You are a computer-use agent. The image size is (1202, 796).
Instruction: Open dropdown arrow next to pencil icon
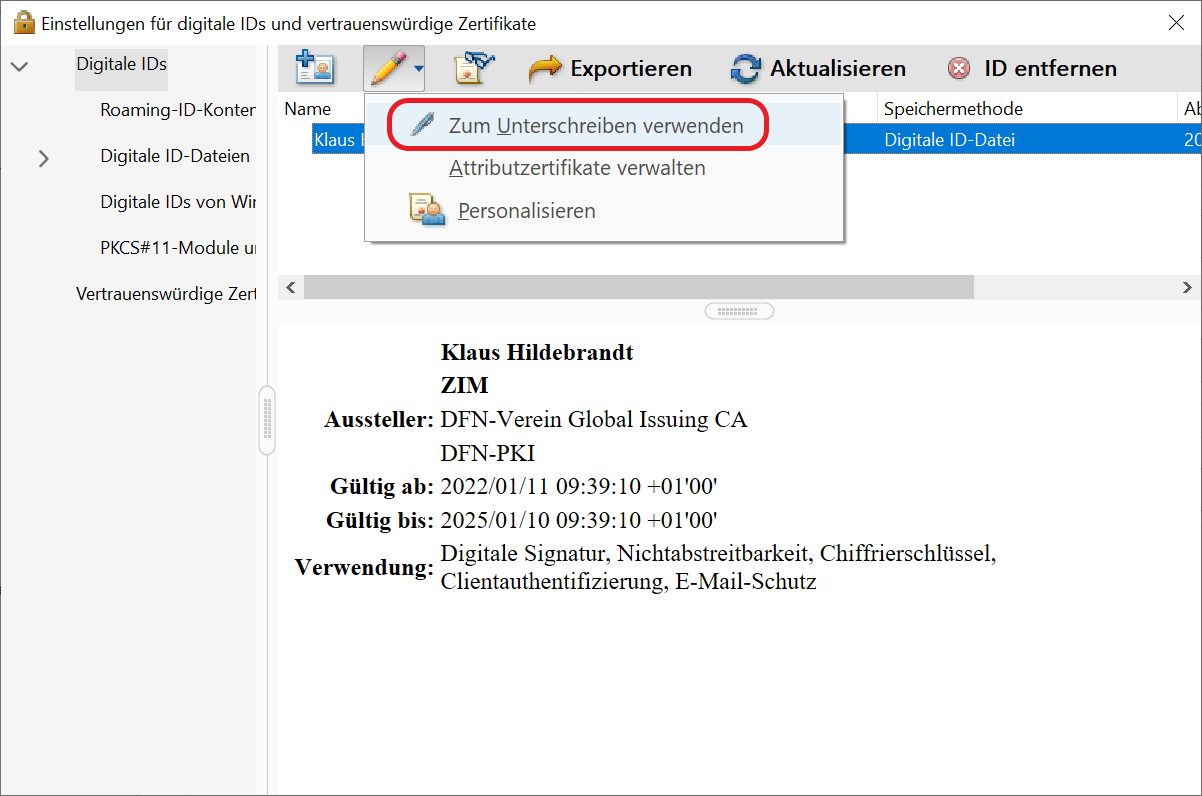(418, 69)
